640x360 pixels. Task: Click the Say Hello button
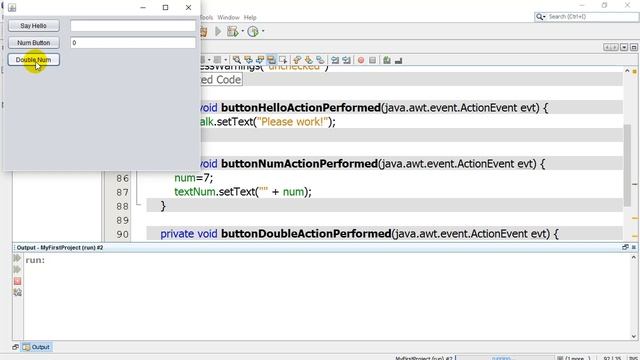[x=33, y=26]
